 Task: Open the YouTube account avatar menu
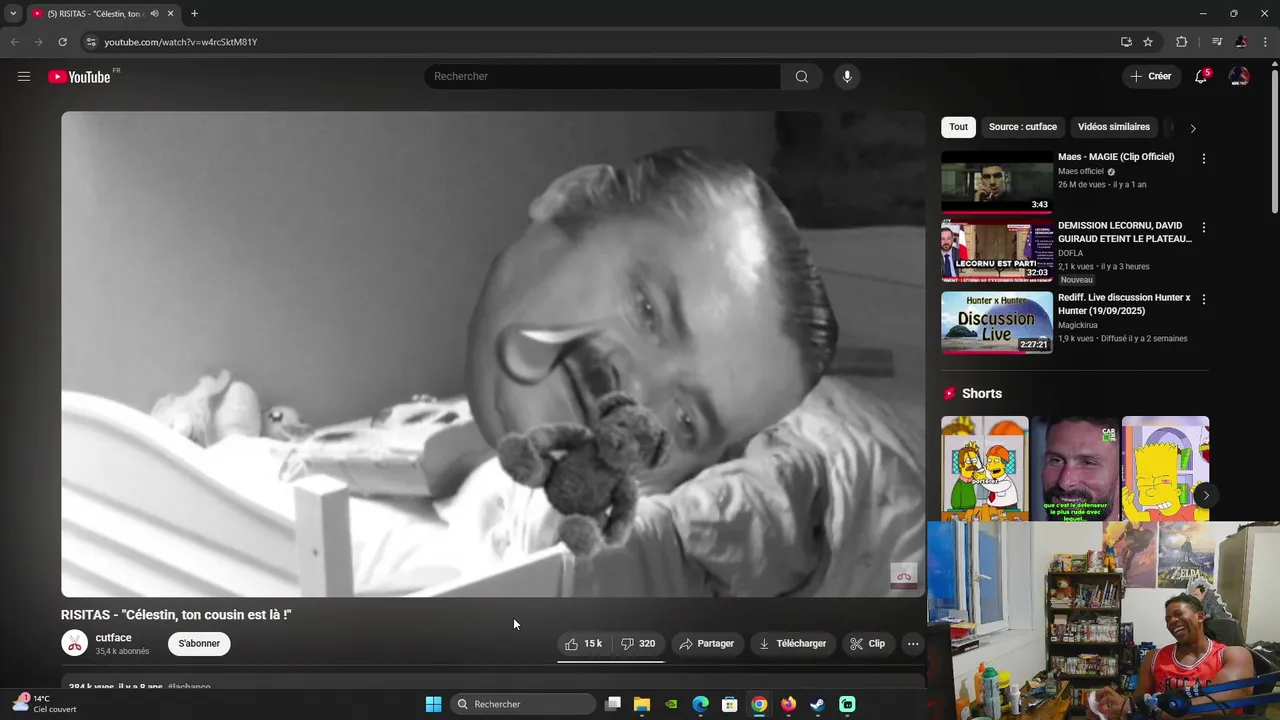click(x=1239, y=76)
